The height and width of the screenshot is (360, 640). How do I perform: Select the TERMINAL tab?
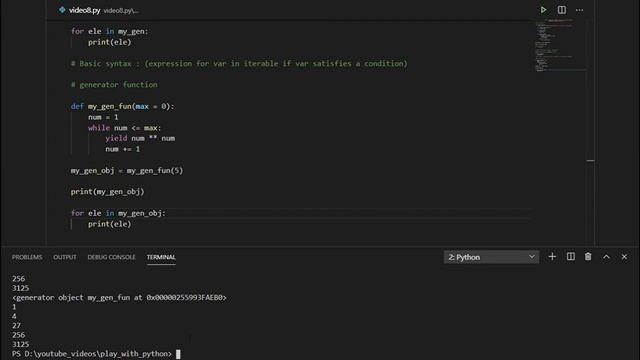[x=161, y=257]
